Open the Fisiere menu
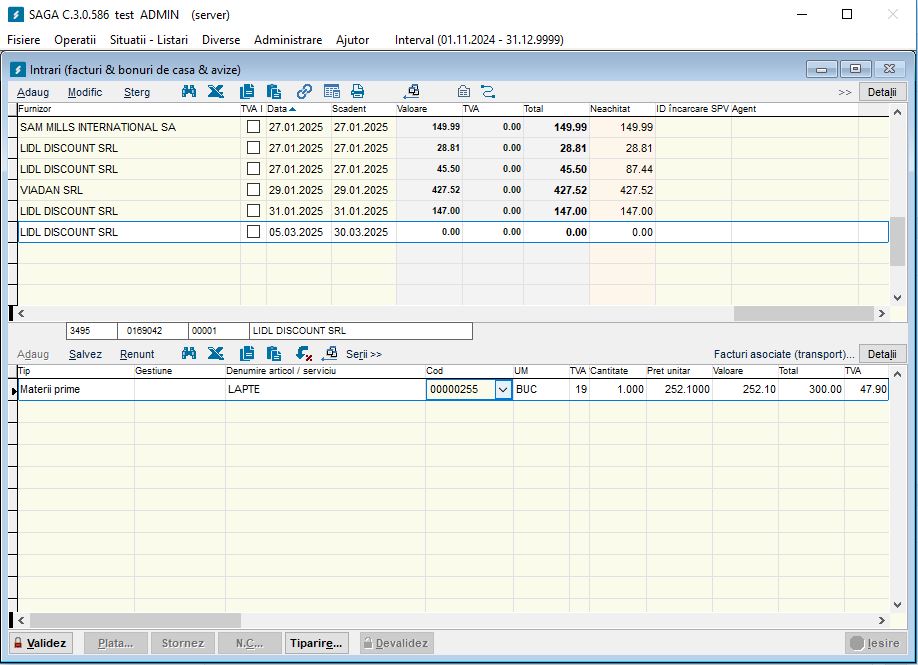 click(23, 40)
